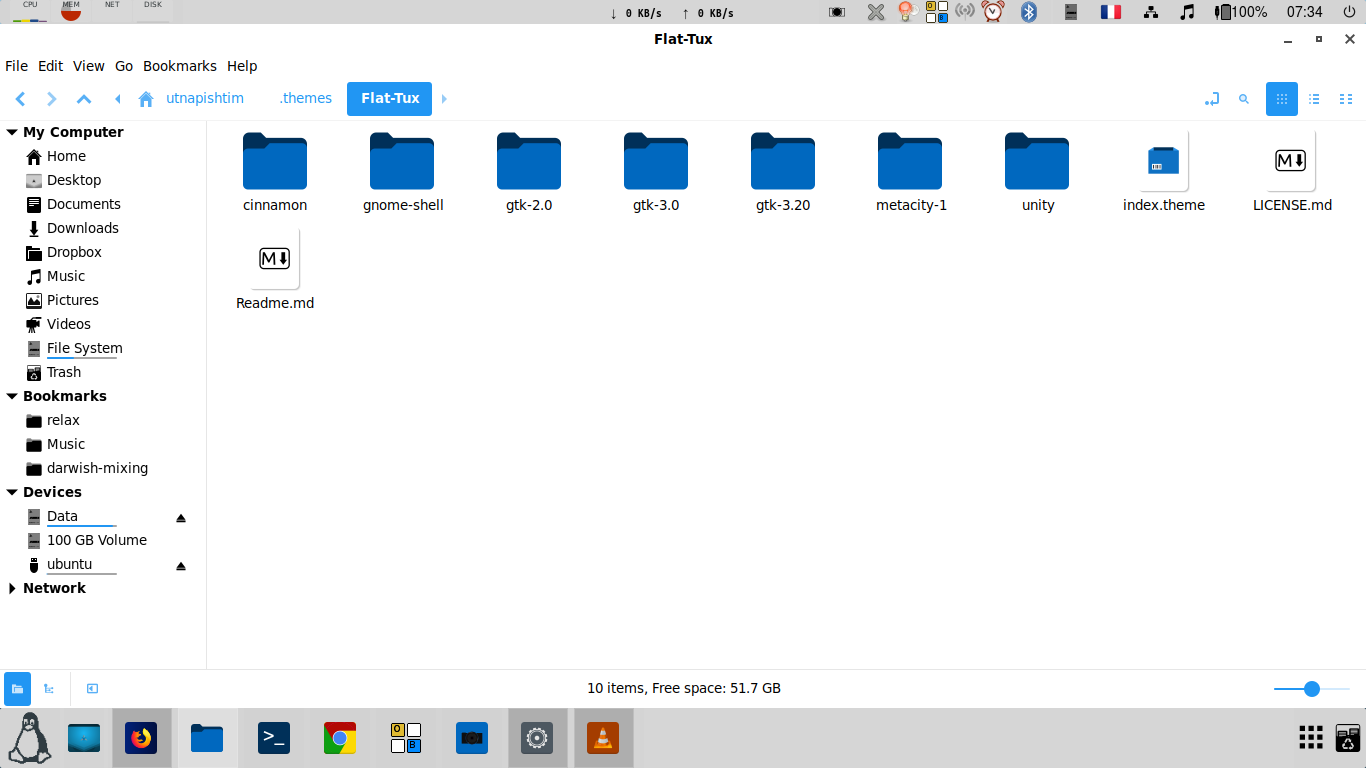Image resolution: width=1366 pixels, height=768 pixels.
Task: Click the Bluetooth tray icon
Action: (1028, 12)
